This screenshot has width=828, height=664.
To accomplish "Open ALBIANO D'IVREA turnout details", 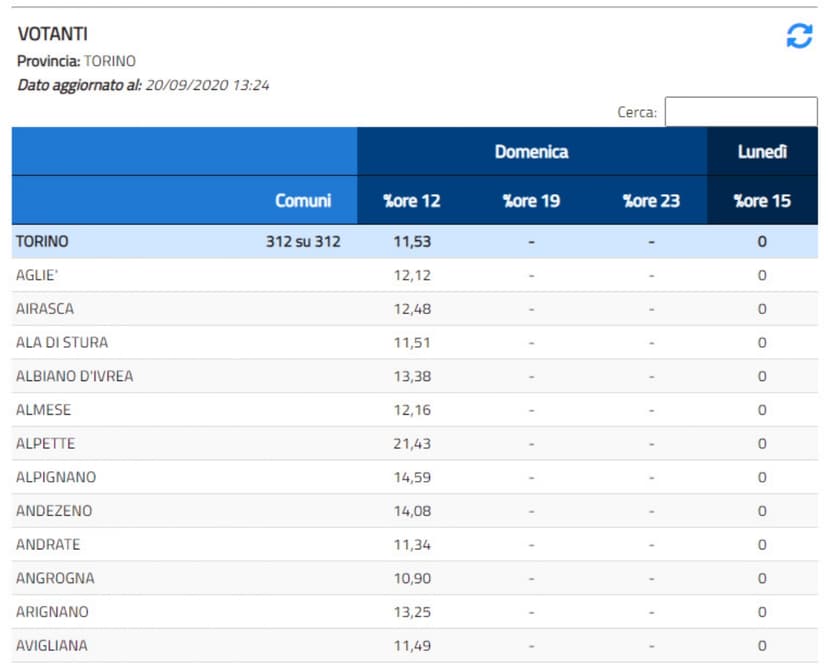I will [x=74, y=377].
